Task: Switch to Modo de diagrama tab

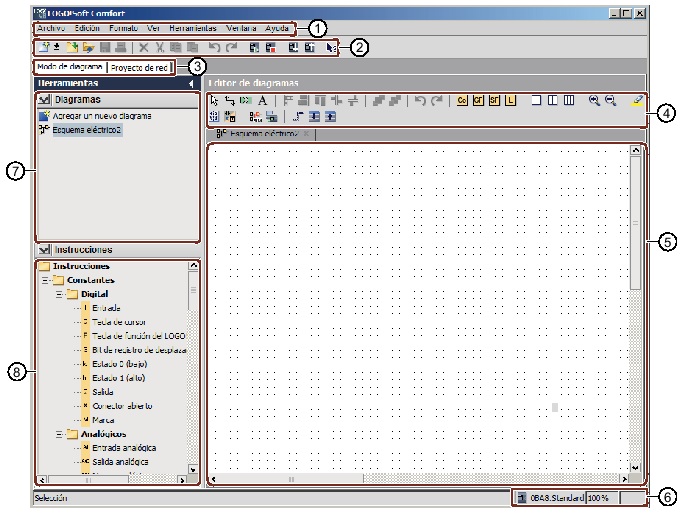Action: pos(70,67)
